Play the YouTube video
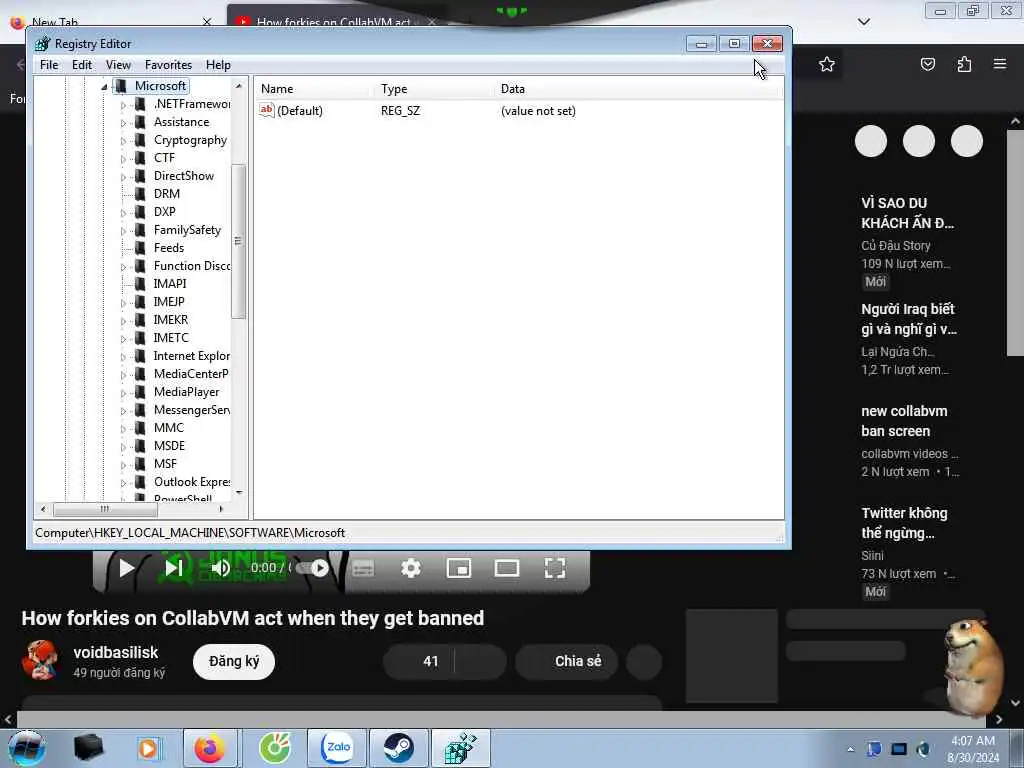This screenshot has height=768, width=1024. (x=127, y=568)
